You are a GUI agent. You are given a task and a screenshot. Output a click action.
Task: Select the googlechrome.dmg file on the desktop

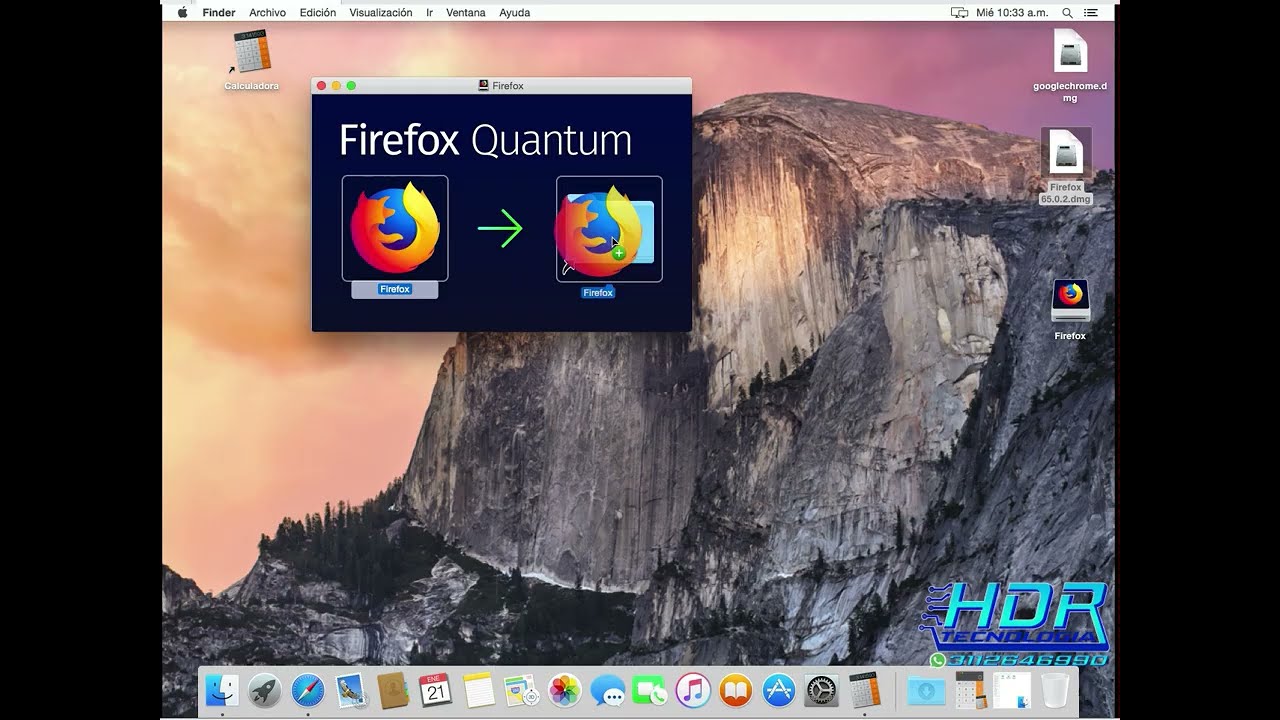[1070, 52]
